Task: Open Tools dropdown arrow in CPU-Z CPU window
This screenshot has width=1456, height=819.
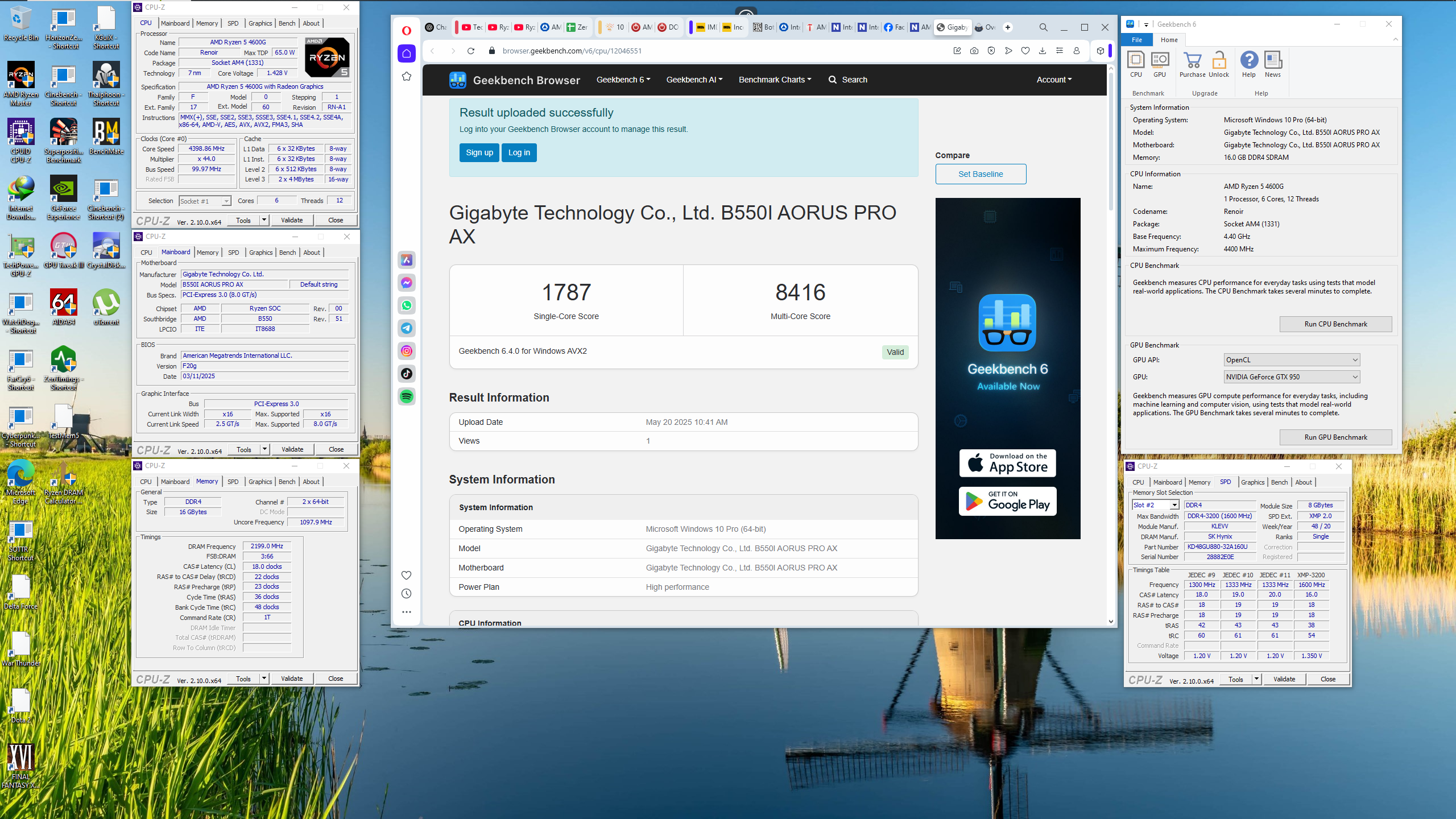Action: (x=264, y=220)
